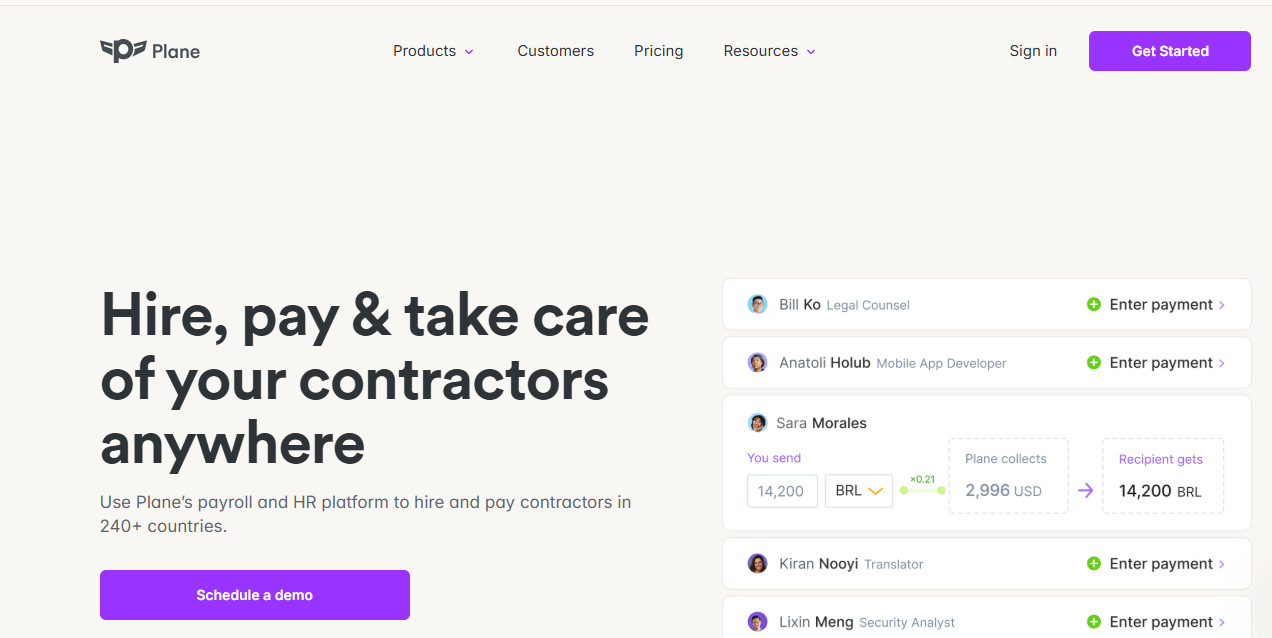The image size is (1272, 638).
Task: Expand the Resources dropdown menu
Action: (769, 51)
